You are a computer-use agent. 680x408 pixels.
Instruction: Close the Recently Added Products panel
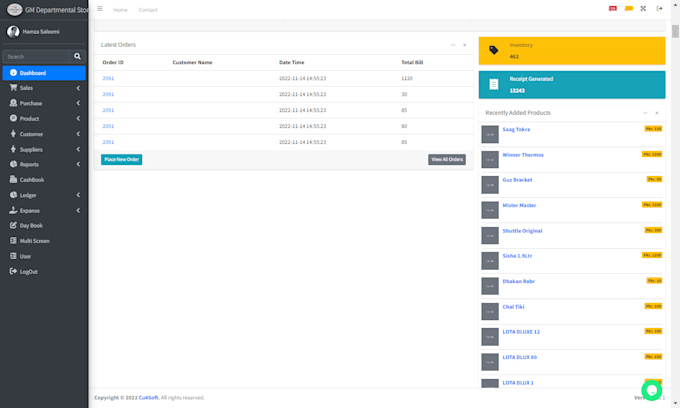tap(657, 113)
